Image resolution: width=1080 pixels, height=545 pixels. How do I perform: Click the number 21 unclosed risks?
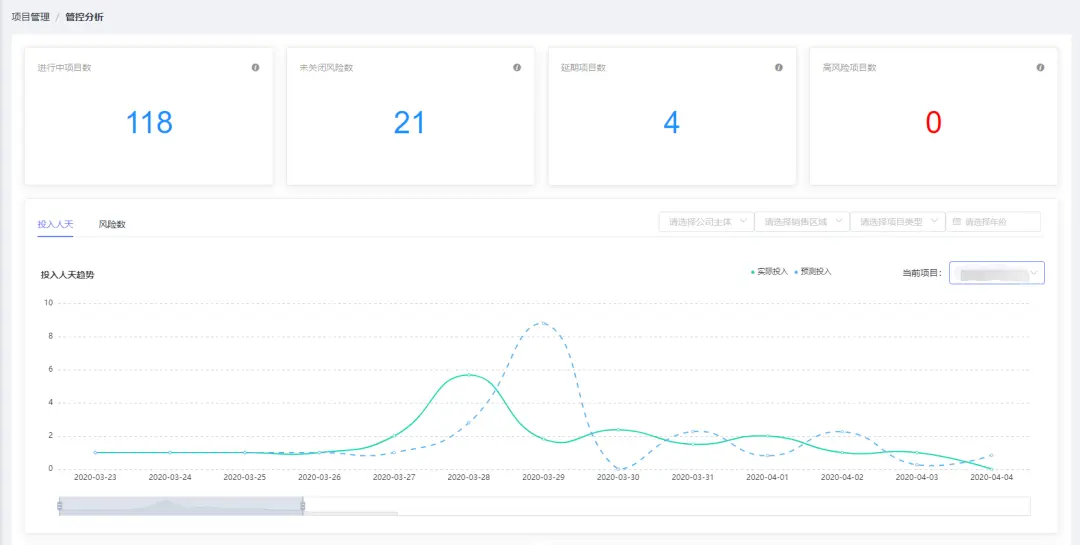tap(410, 123)
